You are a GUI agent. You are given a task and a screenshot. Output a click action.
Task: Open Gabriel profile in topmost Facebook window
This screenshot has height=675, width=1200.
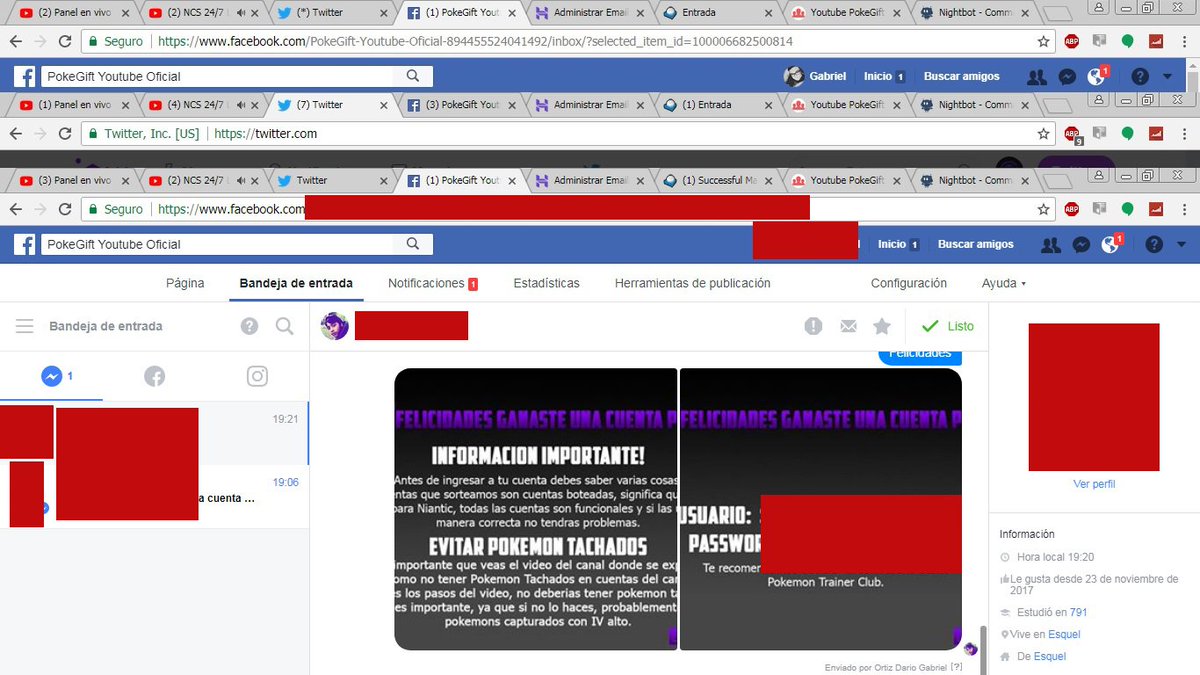[x=816, y=76]
